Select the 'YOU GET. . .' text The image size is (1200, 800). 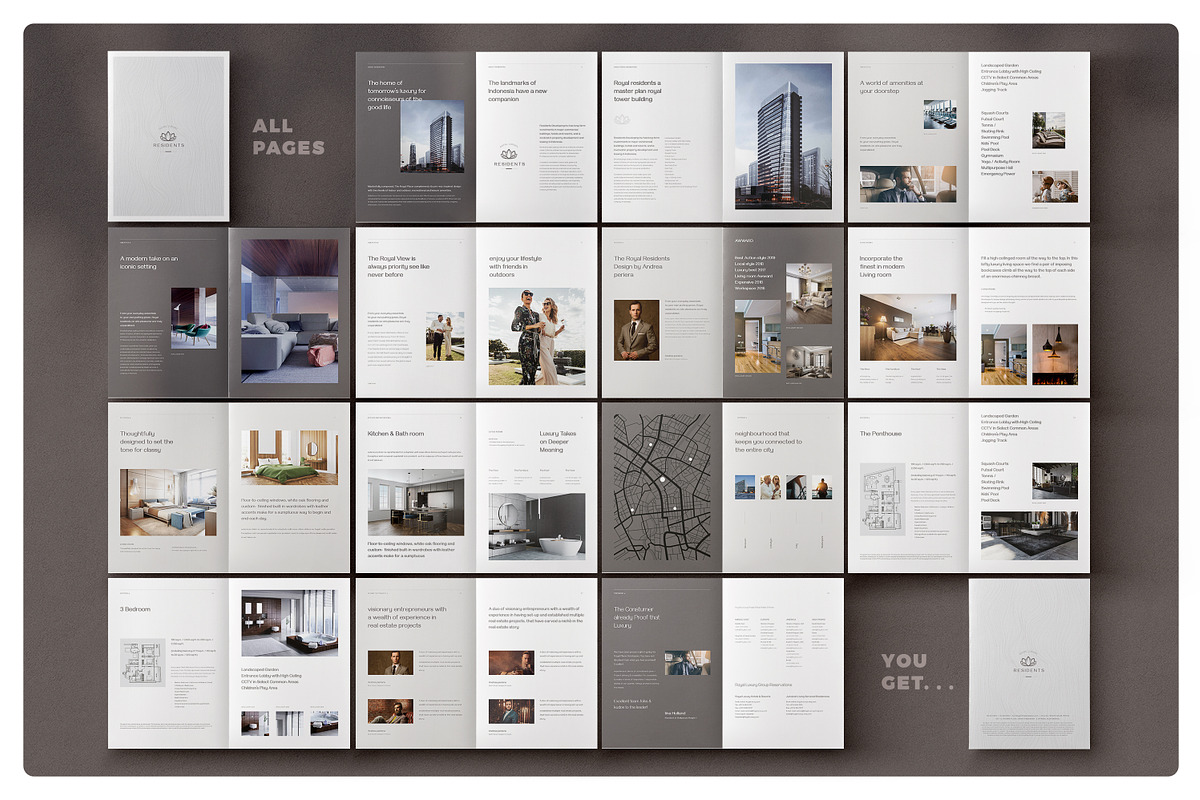coord(918,672)
